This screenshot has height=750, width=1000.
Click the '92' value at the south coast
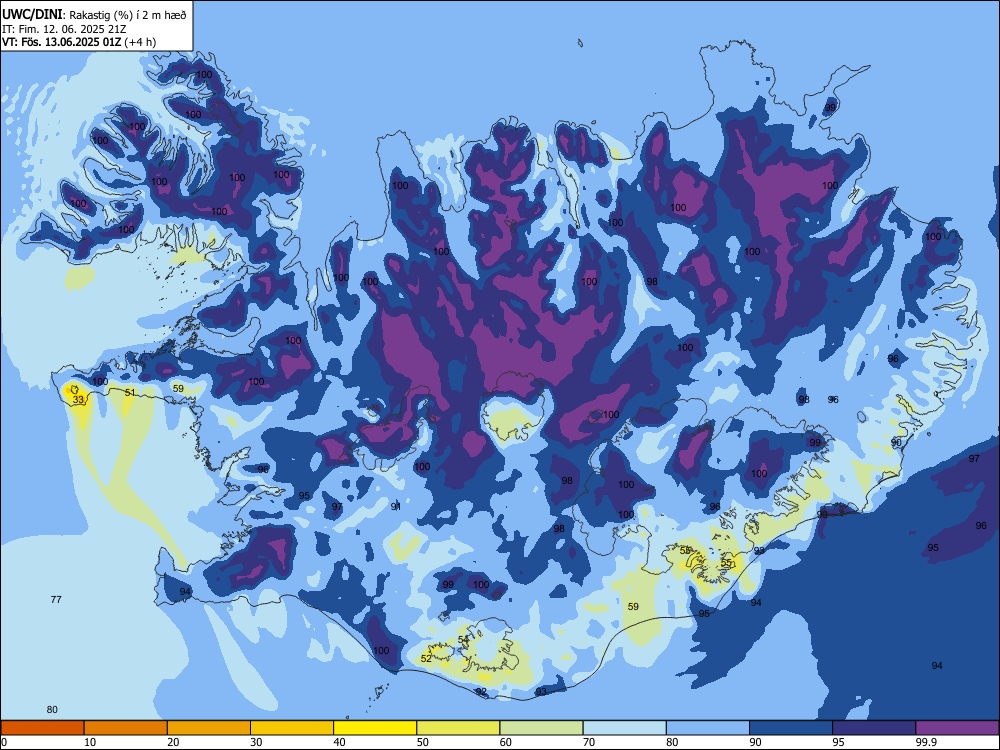tap(481, 692)
